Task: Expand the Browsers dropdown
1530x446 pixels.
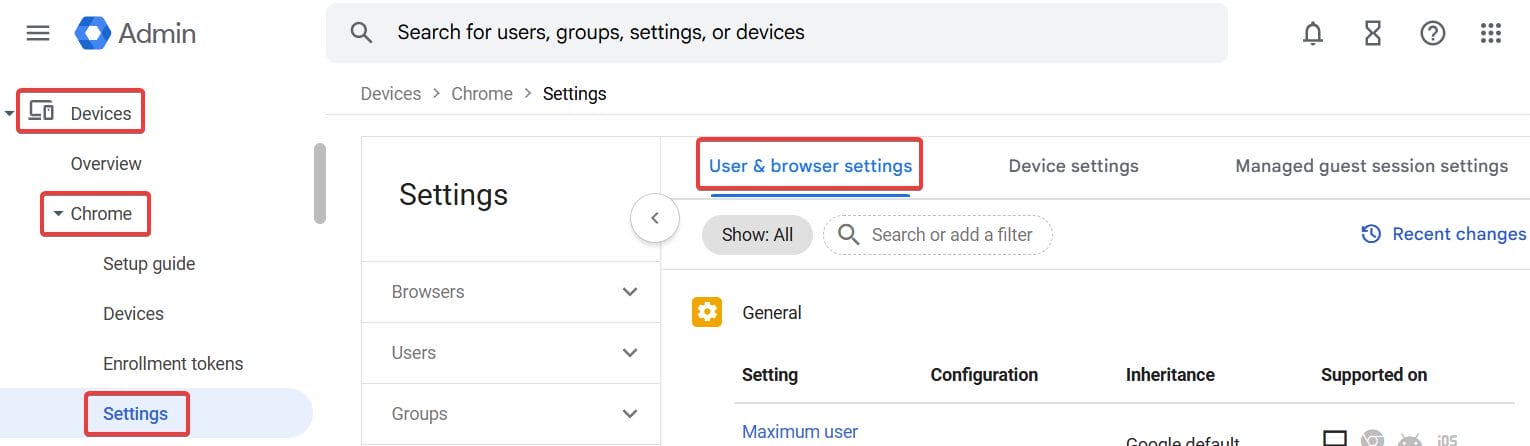Action: [x=630, y=292]
